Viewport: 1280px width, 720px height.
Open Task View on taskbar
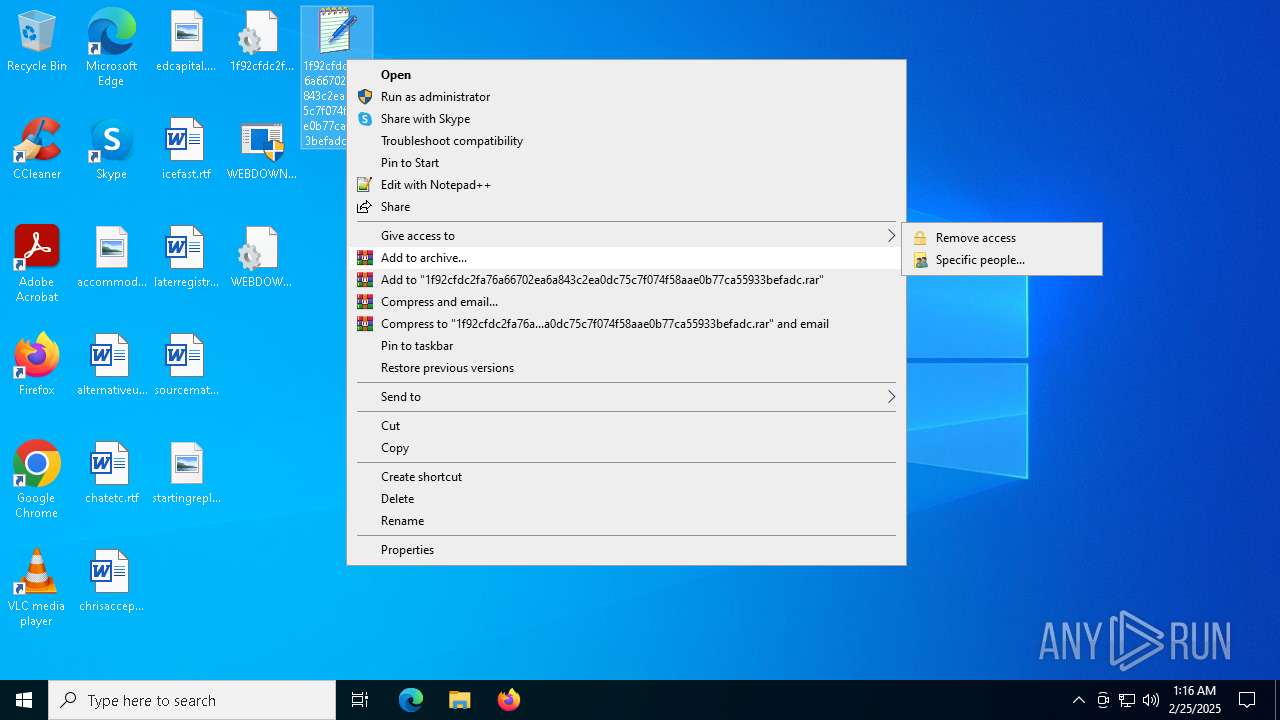[360, 700]
